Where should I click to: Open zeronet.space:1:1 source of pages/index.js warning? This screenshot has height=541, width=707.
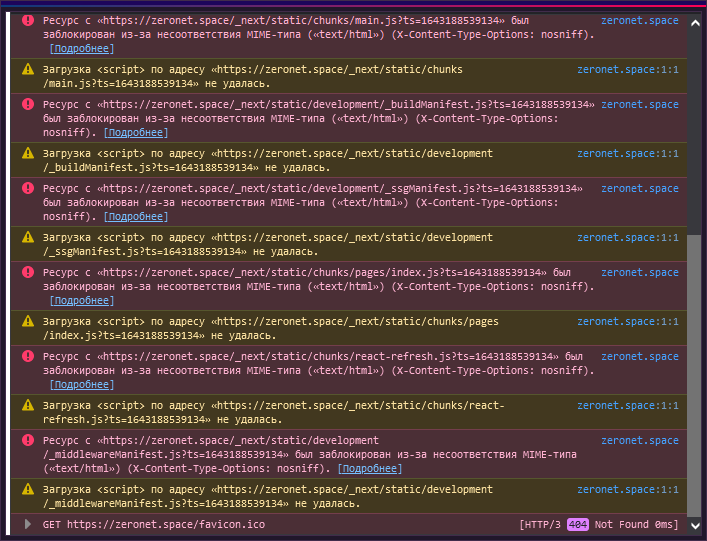pos(628,321)
